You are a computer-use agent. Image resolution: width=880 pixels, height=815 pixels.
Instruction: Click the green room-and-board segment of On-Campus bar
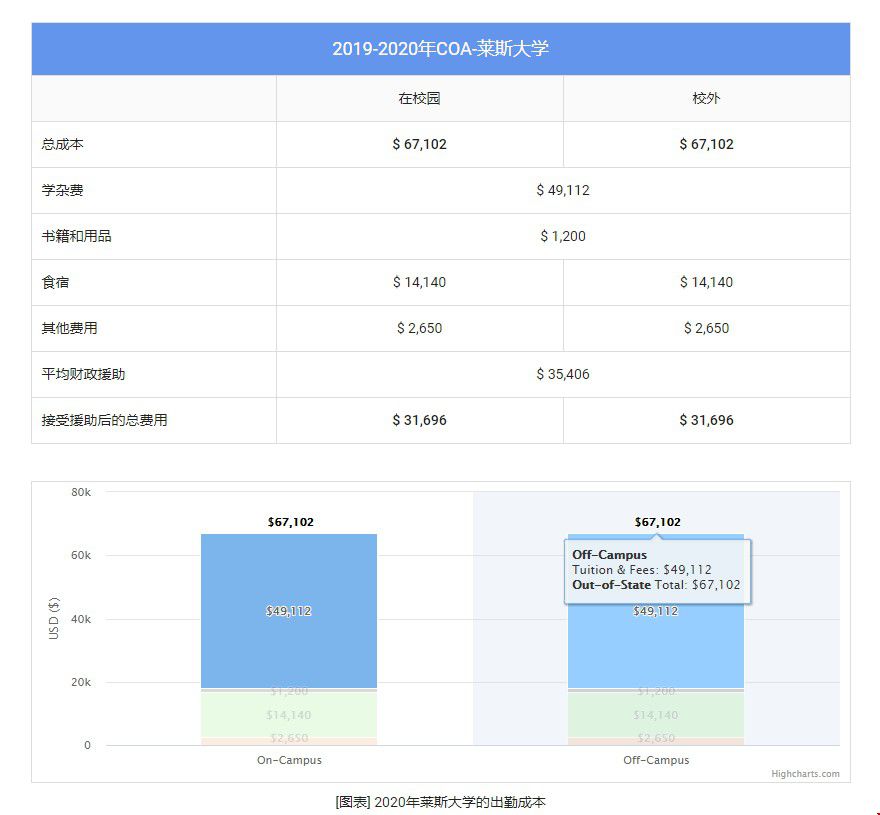[x=289, y=715]
